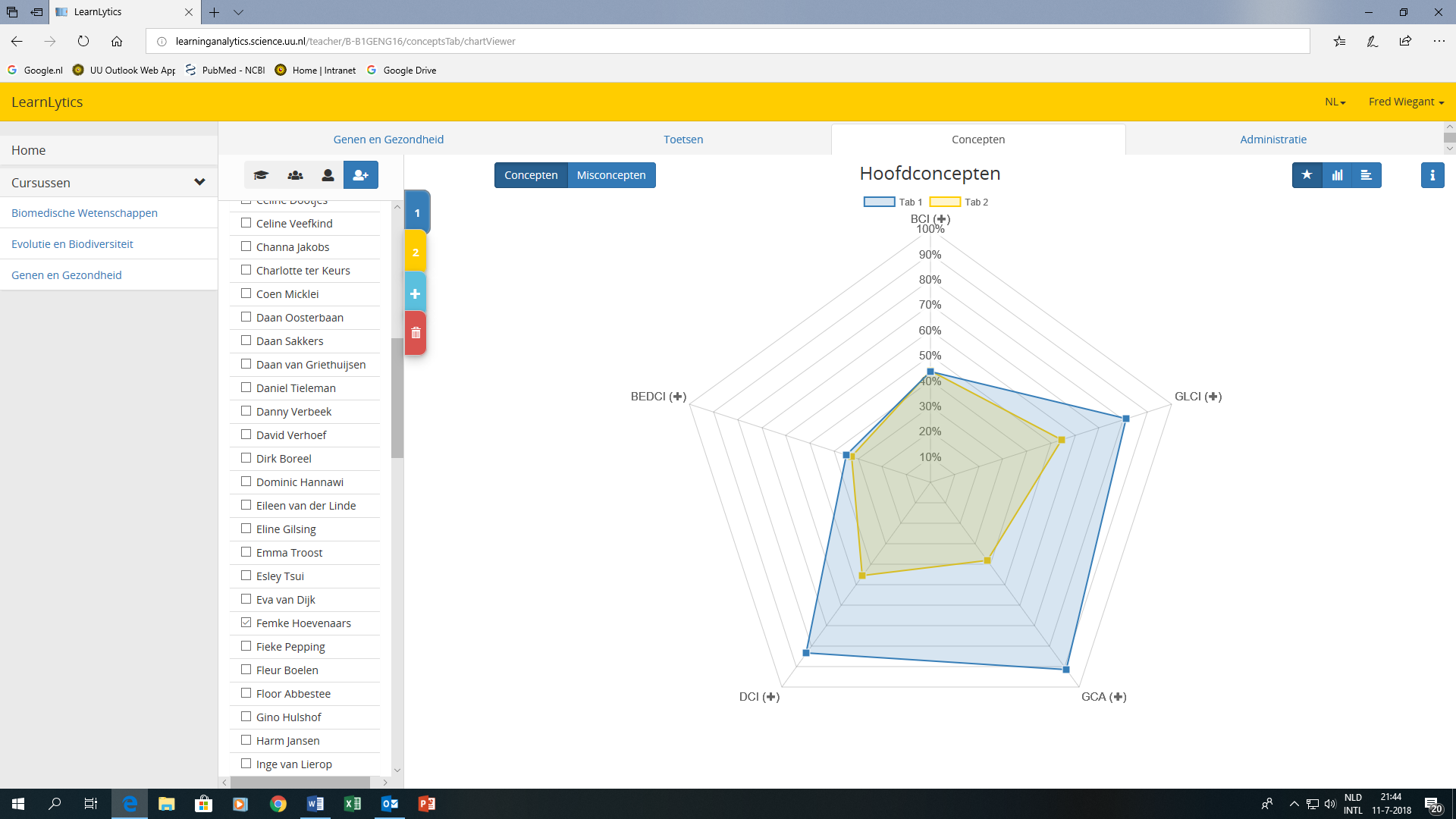Open Biomedische Wetenschappen course link
This screenshot has width=1456, height=819.
tap(85, 213)
